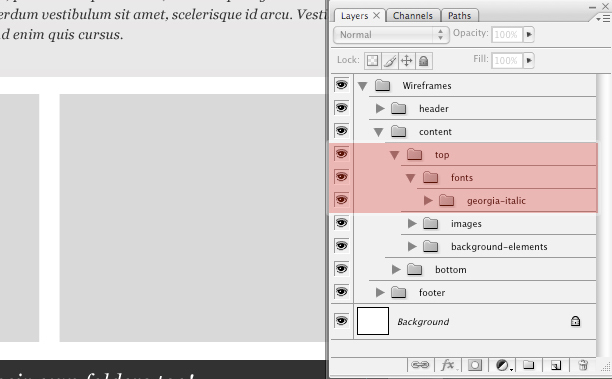
Task: Open the Normal blend mode dropdown
Action: 391,35
